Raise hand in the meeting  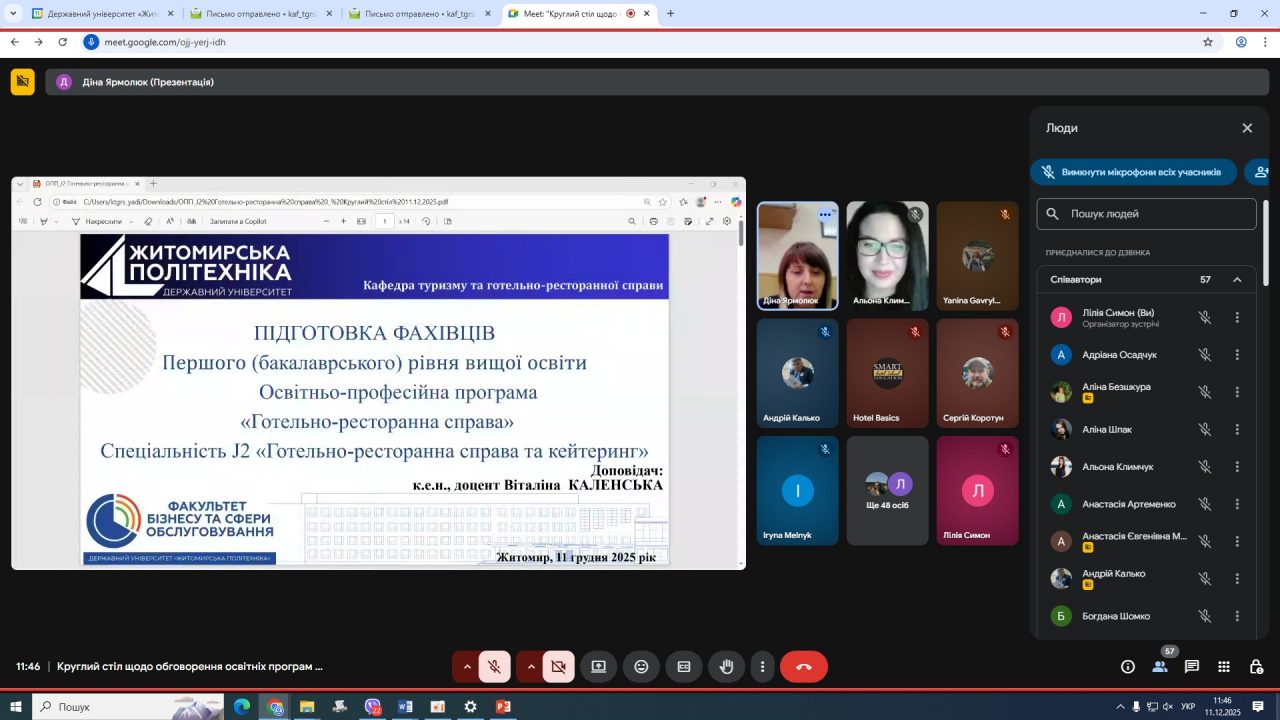click(727, 667)
